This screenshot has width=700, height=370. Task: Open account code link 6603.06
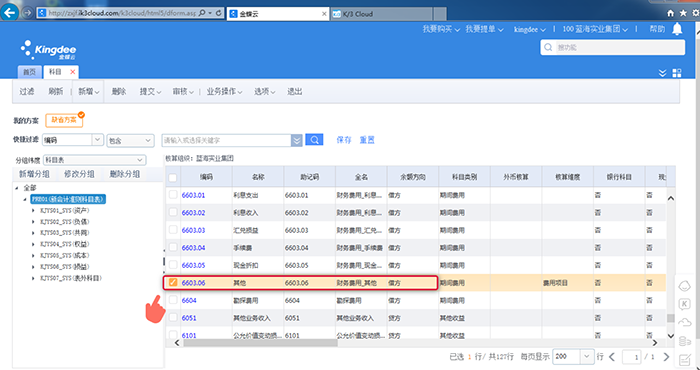(x=193, y=283)
